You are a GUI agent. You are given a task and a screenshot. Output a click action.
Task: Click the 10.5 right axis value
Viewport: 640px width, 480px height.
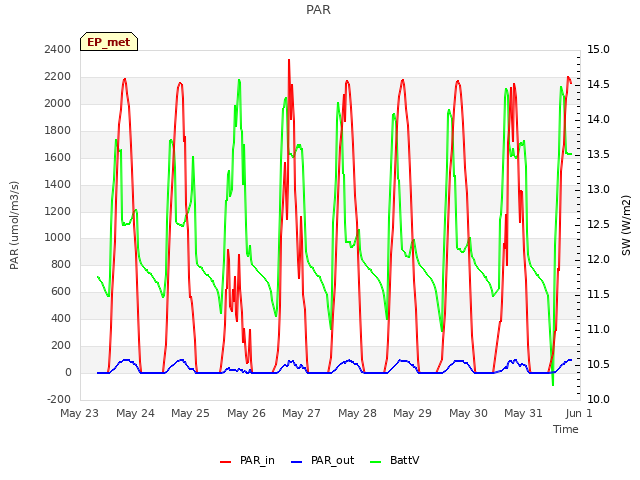coord(598,364)
